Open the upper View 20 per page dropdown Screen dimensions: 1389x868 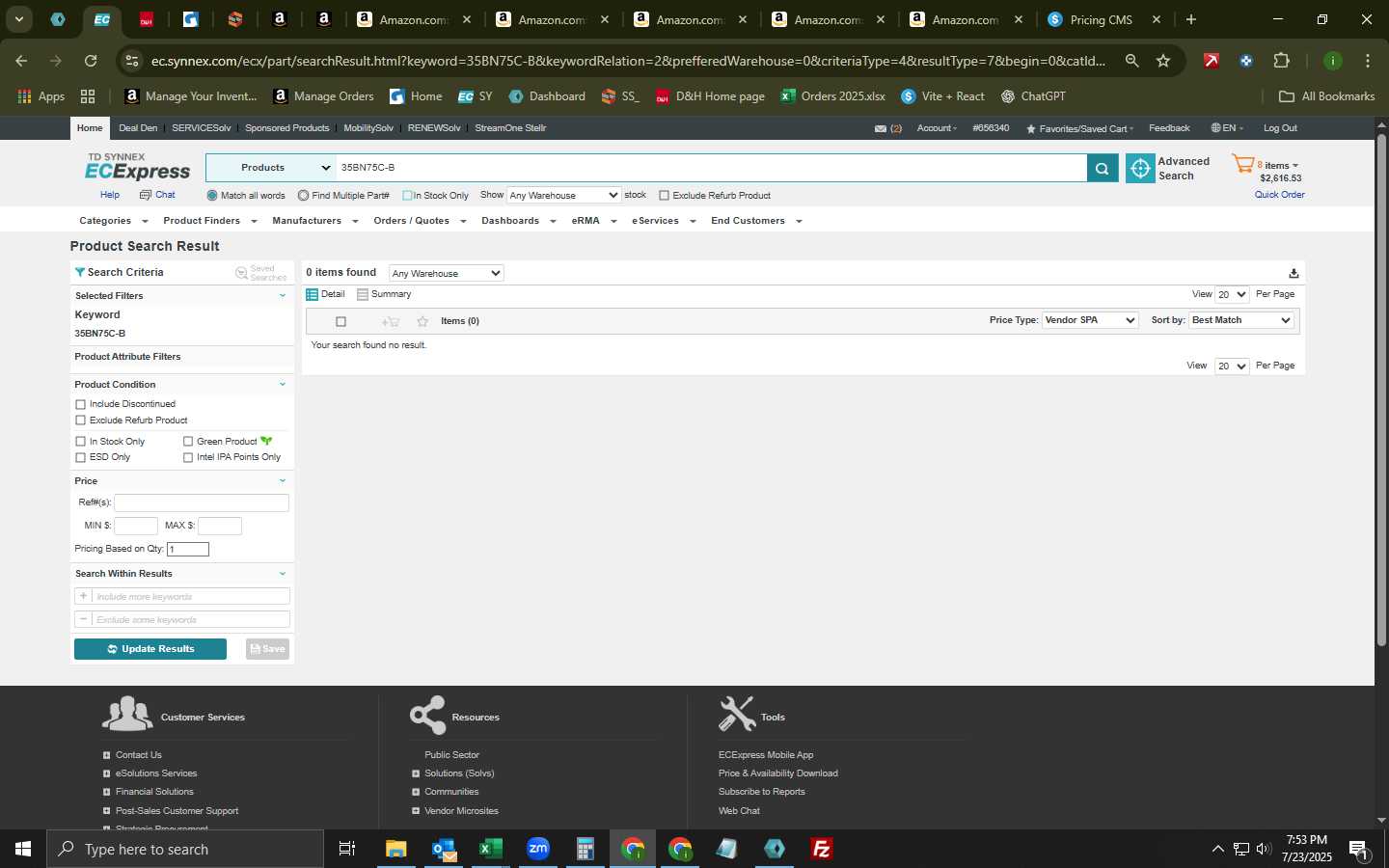click(x=1232, y=294)
